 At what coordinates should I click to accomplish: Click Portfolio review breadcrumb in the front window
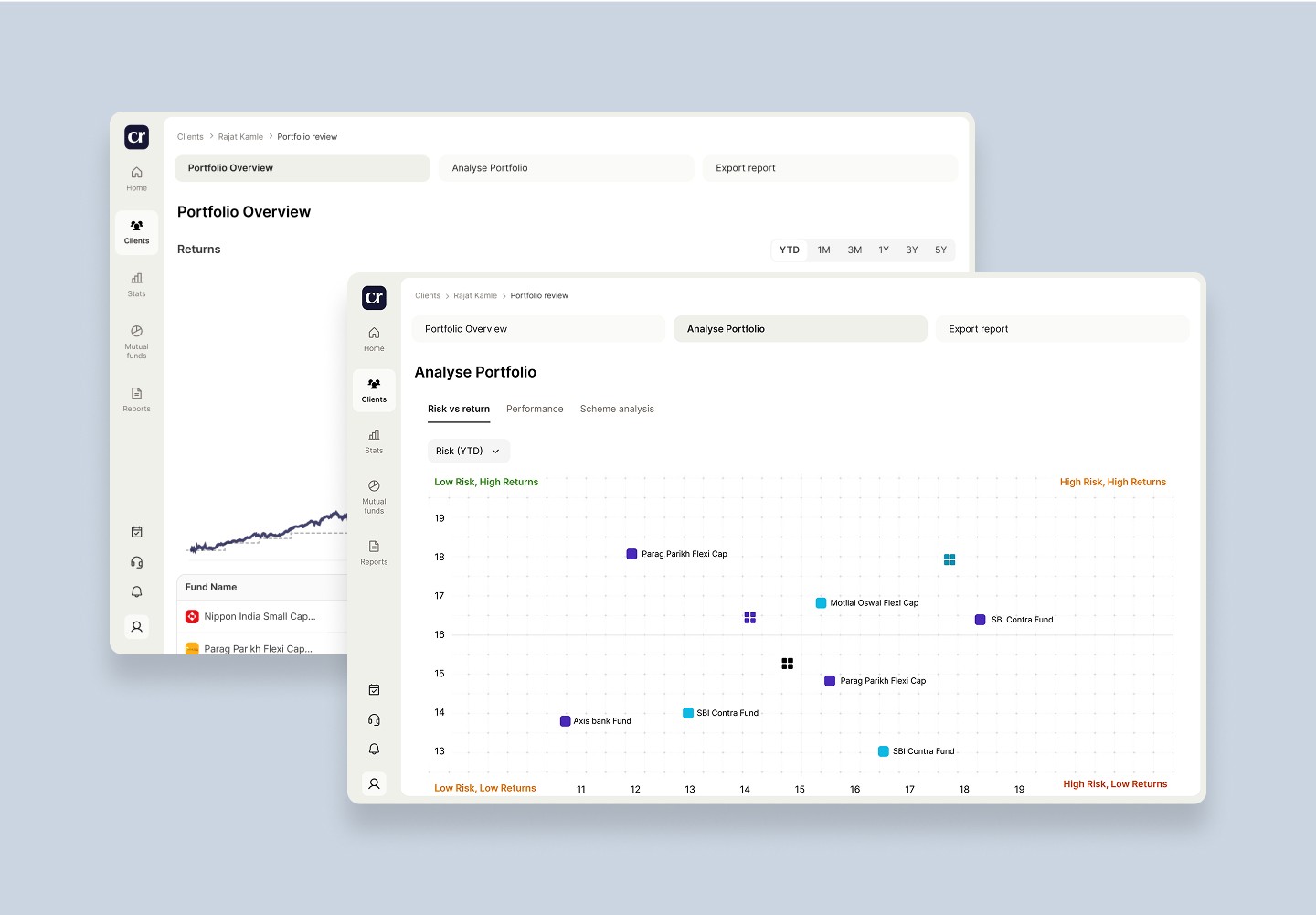coord(539,295)
